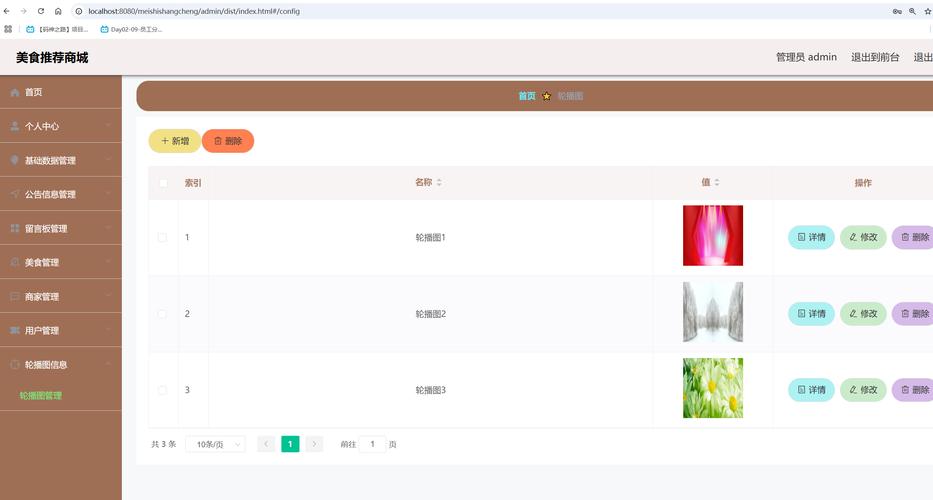Expand the 用户管理 menu arrow

[x=108, y=329]
